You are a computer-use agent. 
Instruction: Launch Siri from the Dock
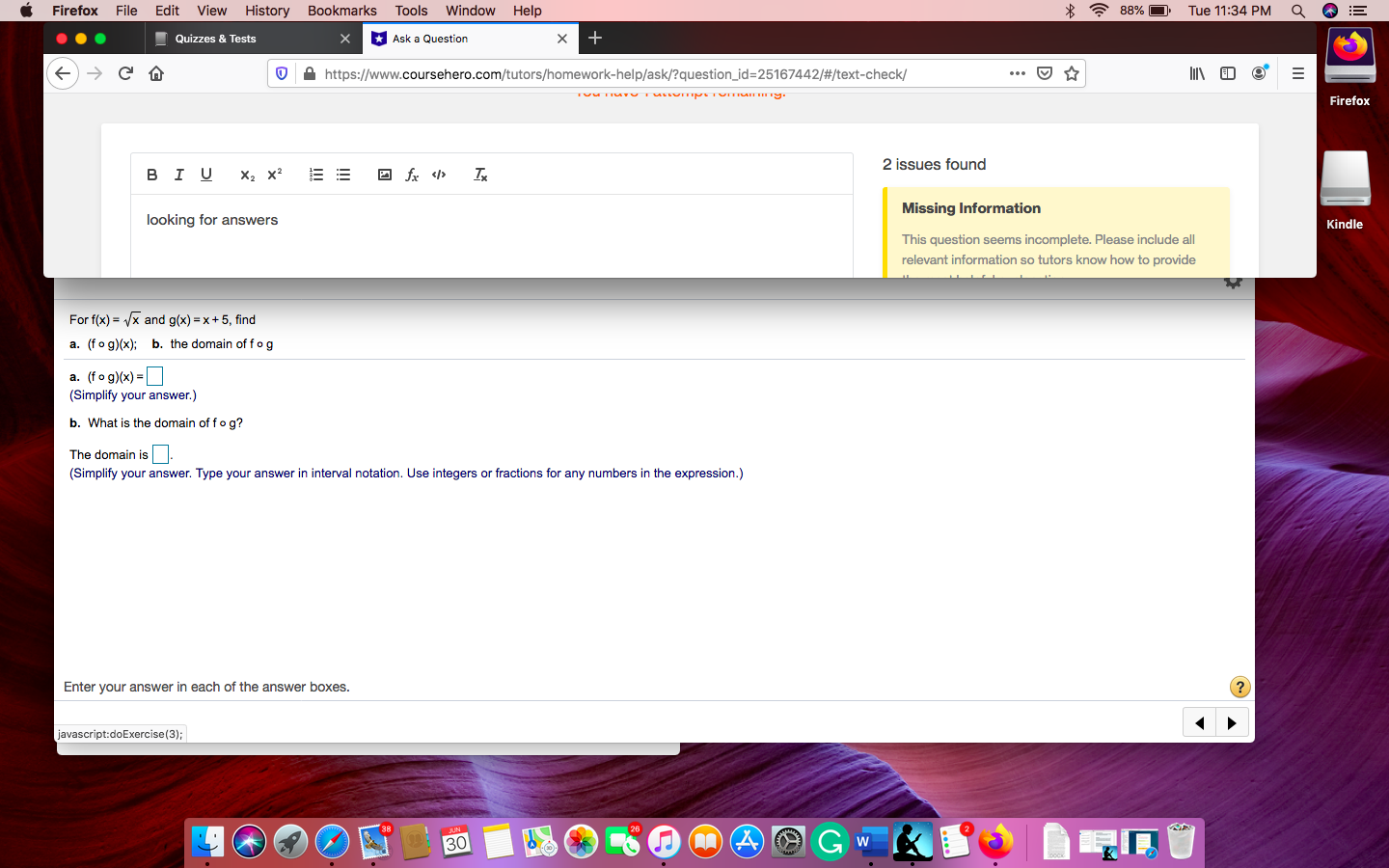[249, 842]
